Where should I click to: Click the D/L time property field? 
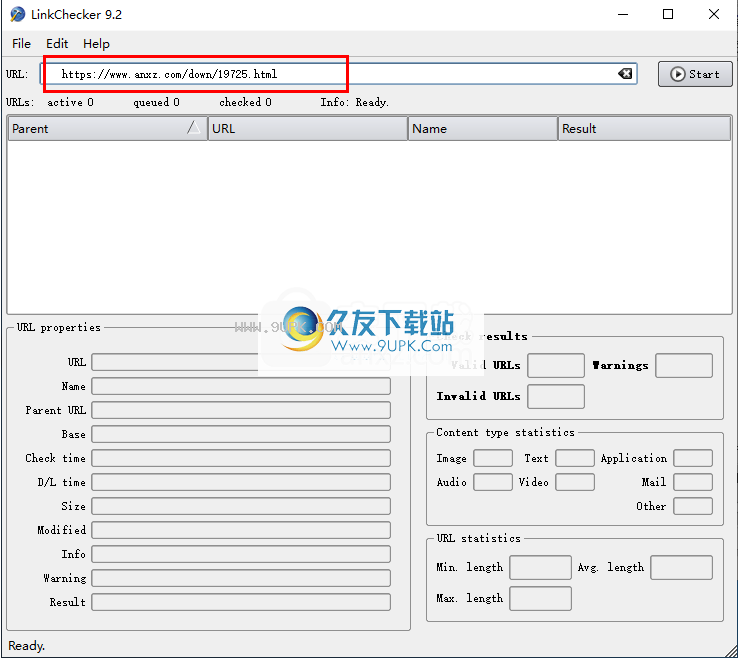click(x=241, y=482)
